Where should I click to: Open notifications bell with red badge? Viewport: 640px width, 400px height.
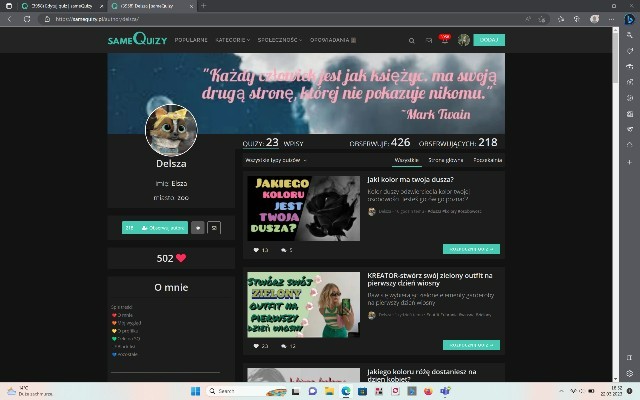tap(444, 40)
